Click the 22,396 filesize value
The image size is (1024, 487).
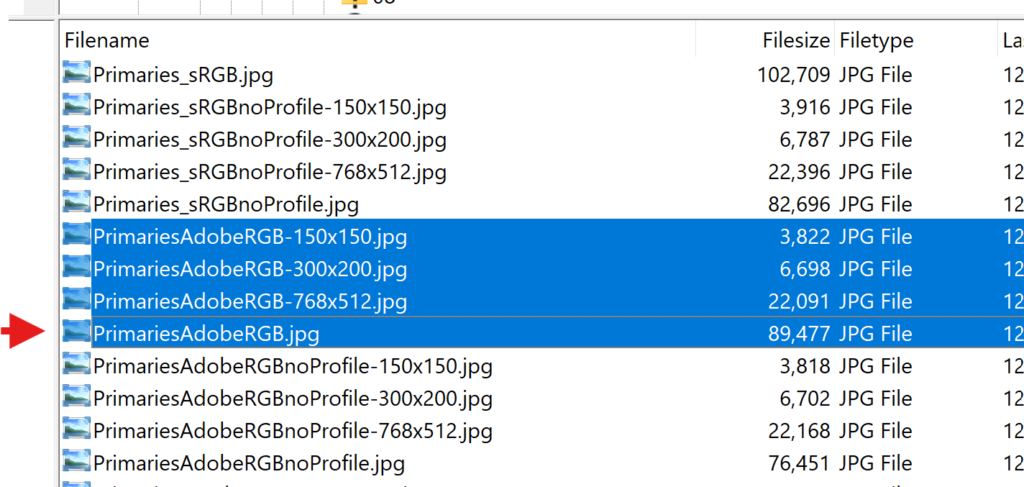coord(800,173)
